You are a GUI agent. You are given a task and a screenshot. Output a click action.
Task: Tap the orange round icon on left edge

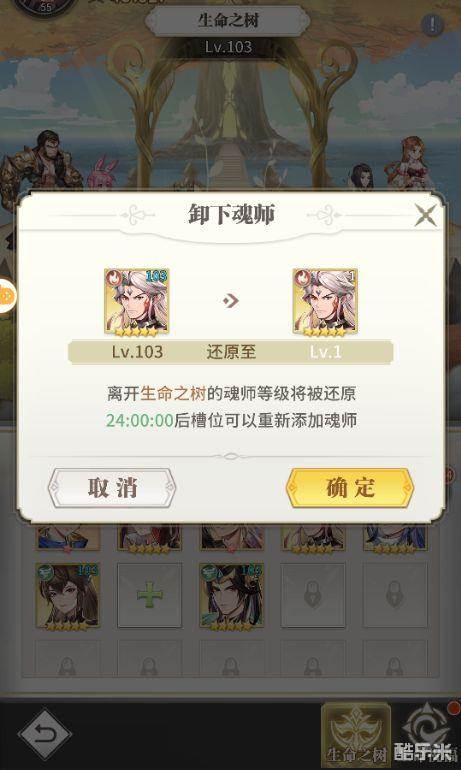(7, 296)
